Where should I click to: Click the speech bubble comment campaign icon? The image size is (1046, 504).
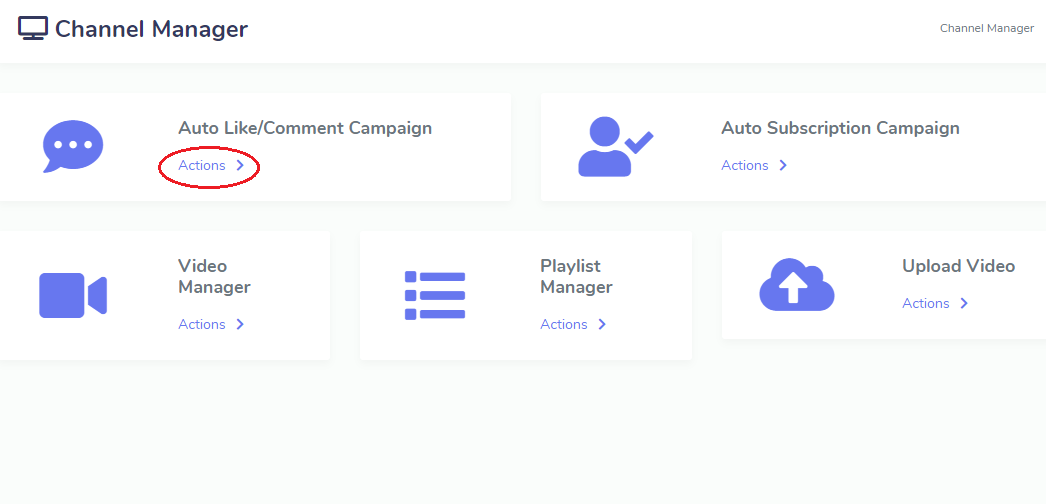[73, 146]
